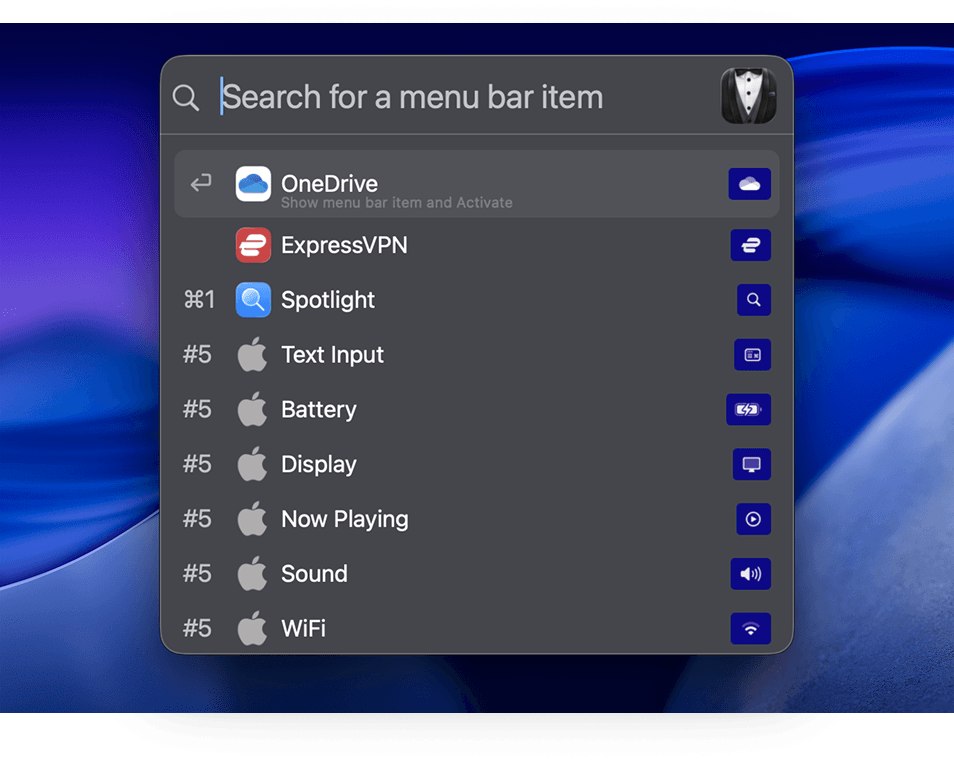The image size is (954, 762).
Task: Click the Sound speaker menu bar icon
Action: tap(751, 574)
